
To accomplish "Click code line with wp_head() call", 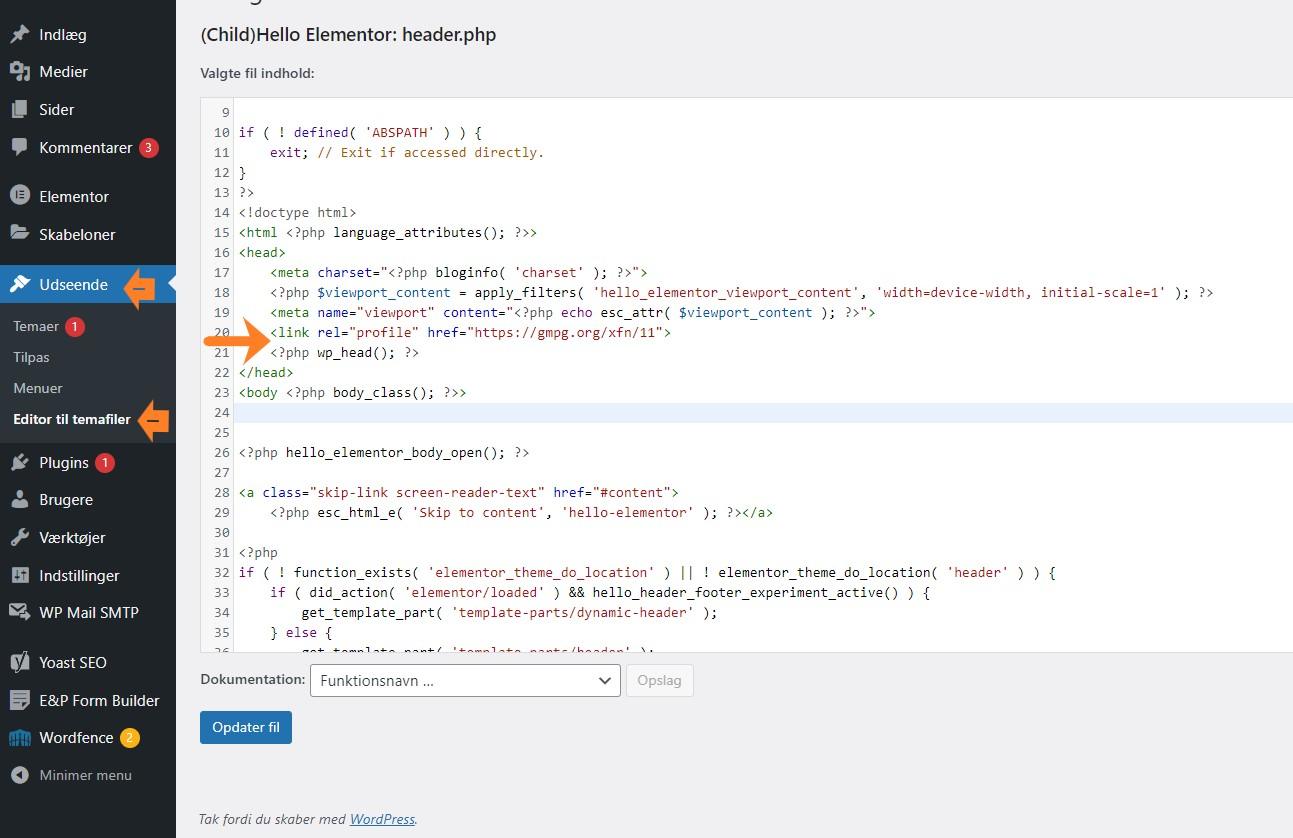I will (x=344, y=352).
